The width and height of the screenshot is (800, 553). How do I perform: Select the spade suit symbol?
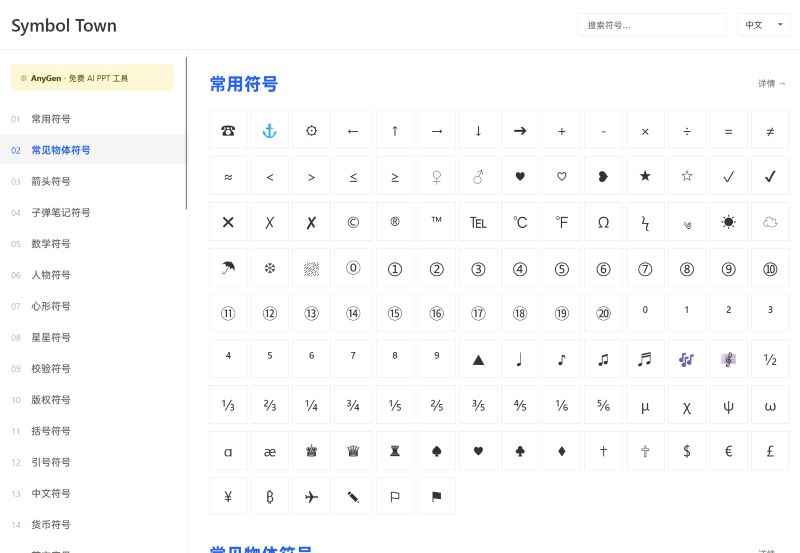[x=436, y=451]
